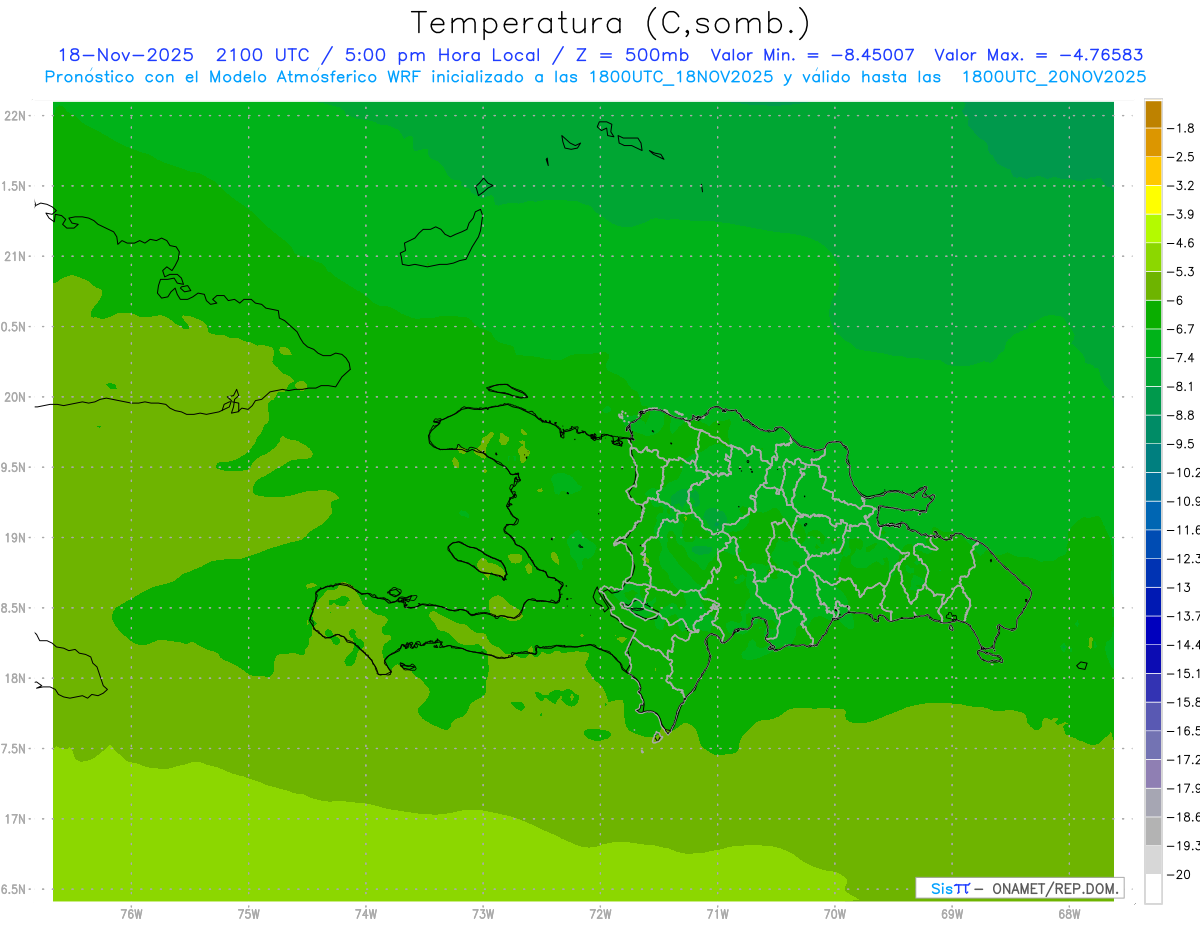Click the -1.8 colorbar value
The image size is (1200, 927).
coord(1183,128)
